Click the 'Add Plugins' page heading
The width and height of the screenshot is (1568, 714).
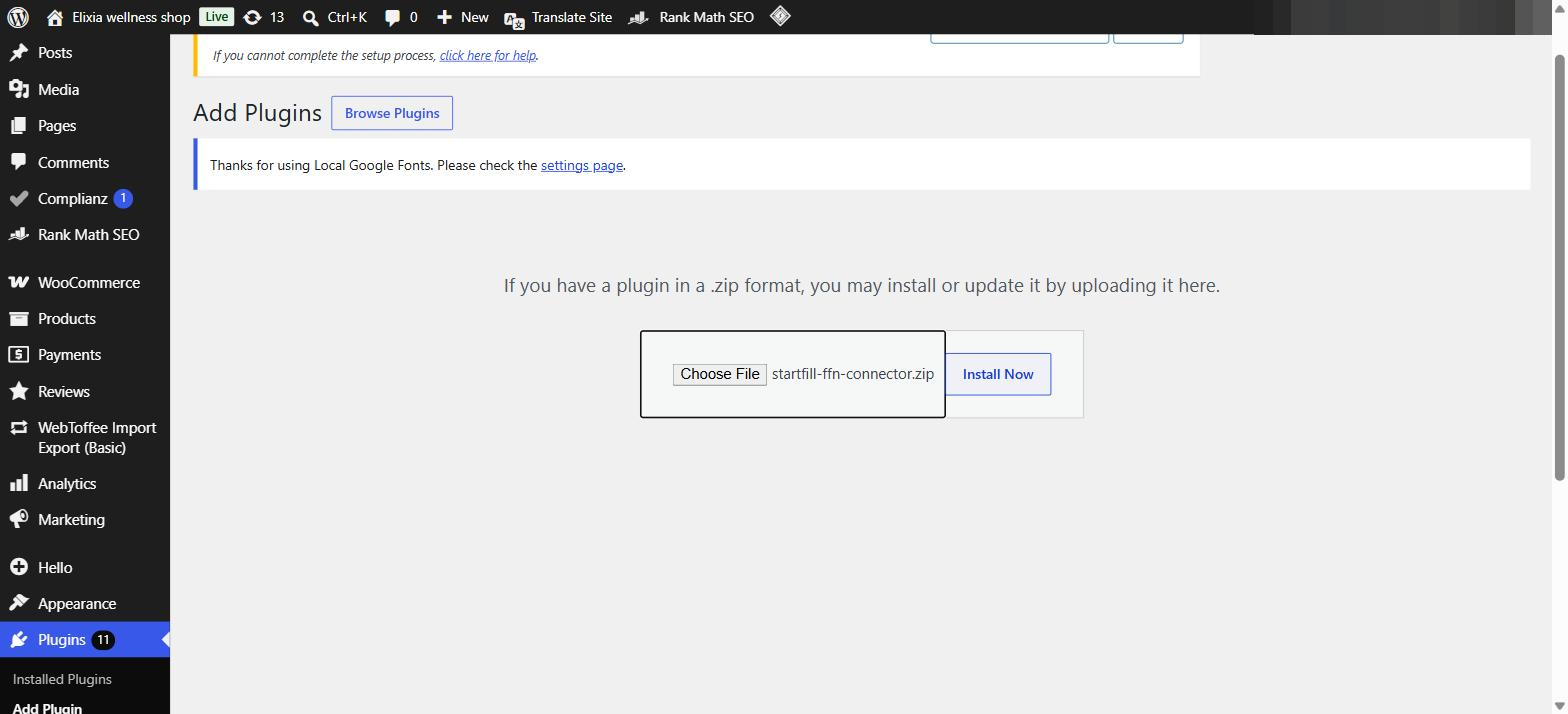coord(257,113)
